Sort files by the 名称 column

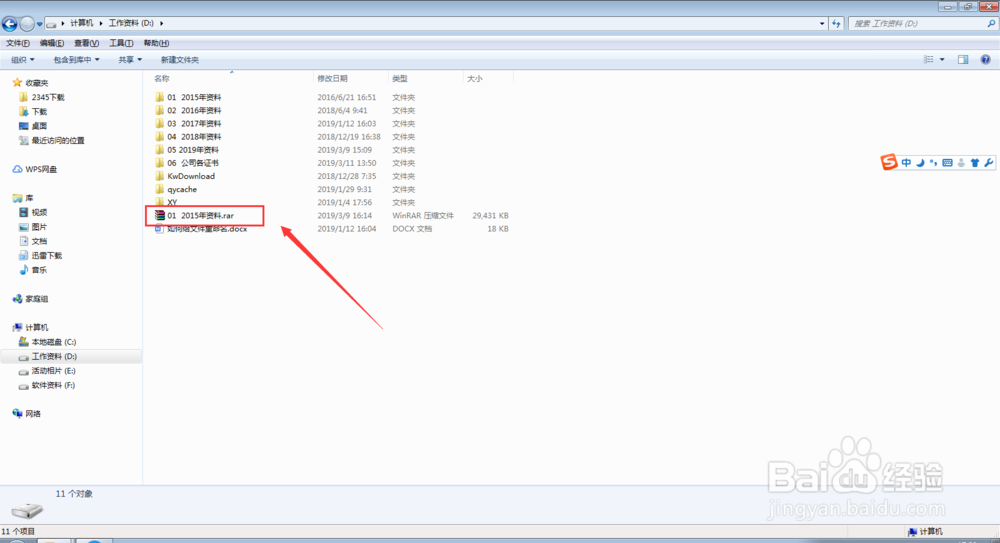[x=162, y=78]
